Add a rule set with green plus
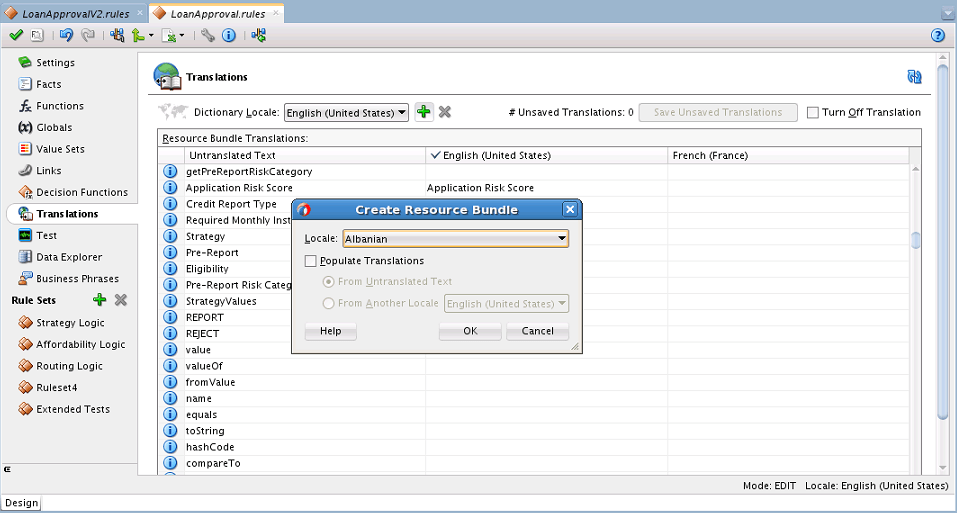 point(99,300)
